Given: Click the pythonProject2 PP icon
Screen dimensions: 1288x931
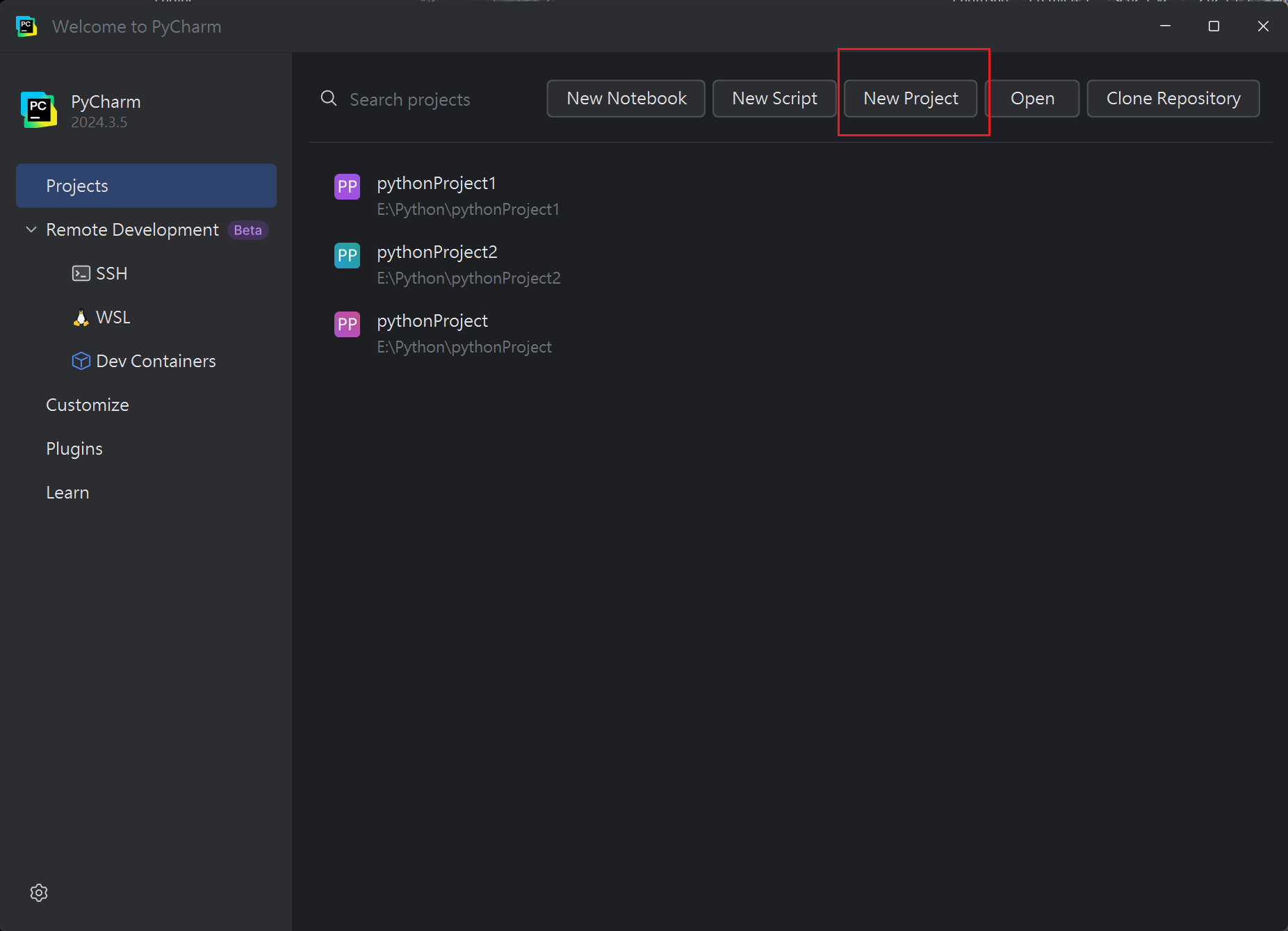Looking at the screenshot, I should [347, 255].
